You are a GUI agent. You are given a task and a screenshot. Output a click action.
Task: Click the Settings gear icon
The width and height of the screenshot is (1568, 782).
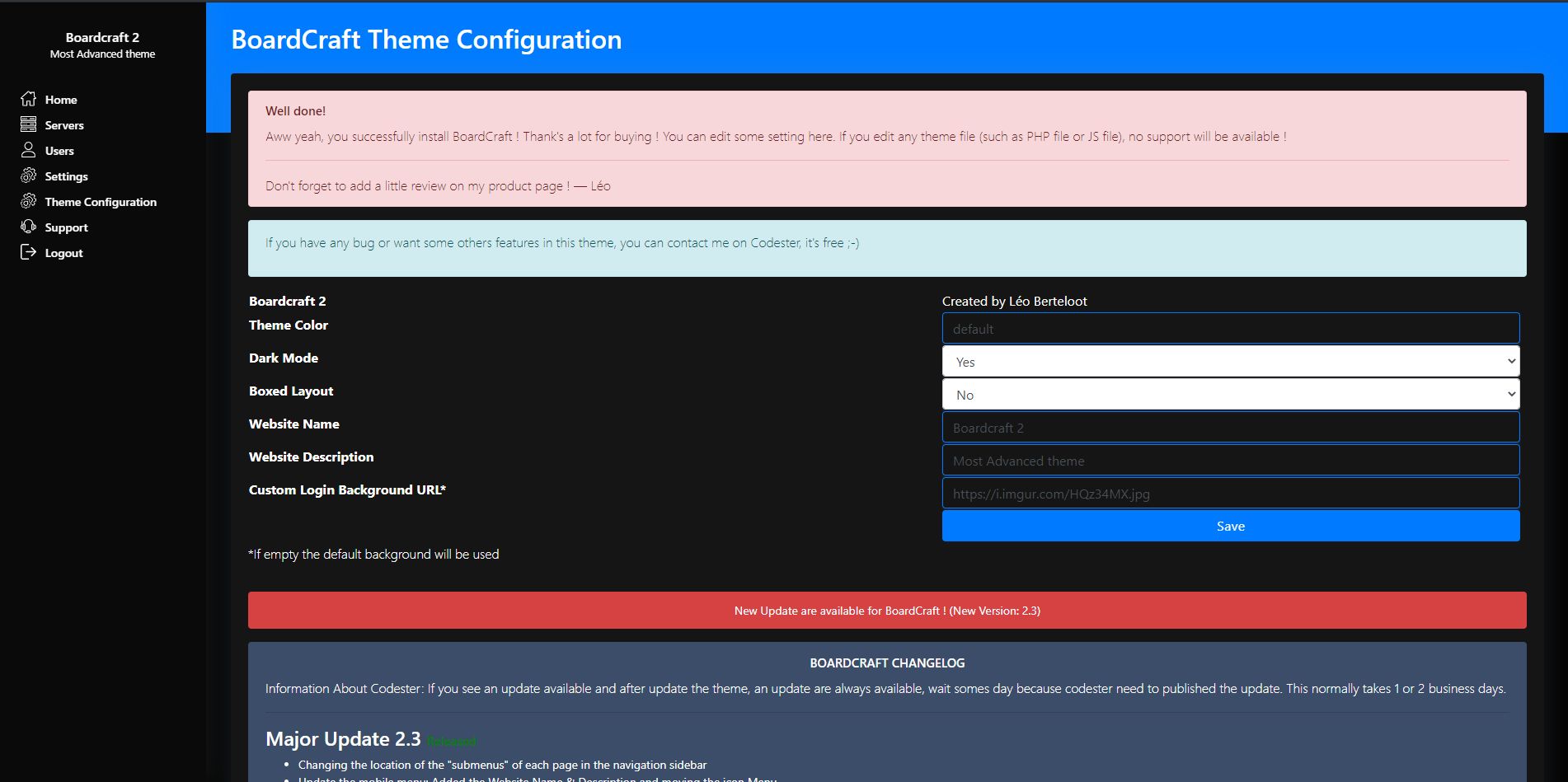pos(28,176)
